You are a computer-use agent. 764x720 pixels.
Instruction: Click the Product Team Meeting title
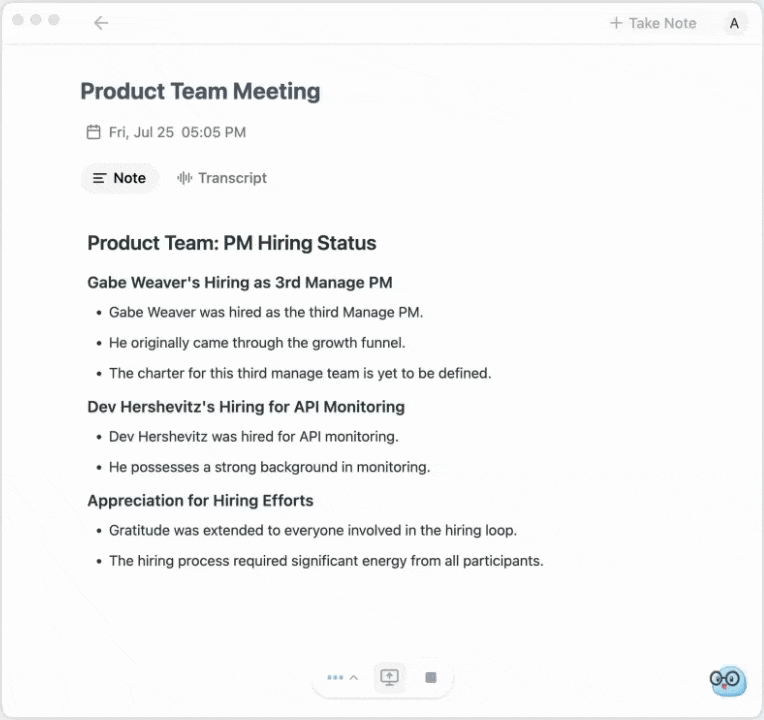tap(200, 92)
